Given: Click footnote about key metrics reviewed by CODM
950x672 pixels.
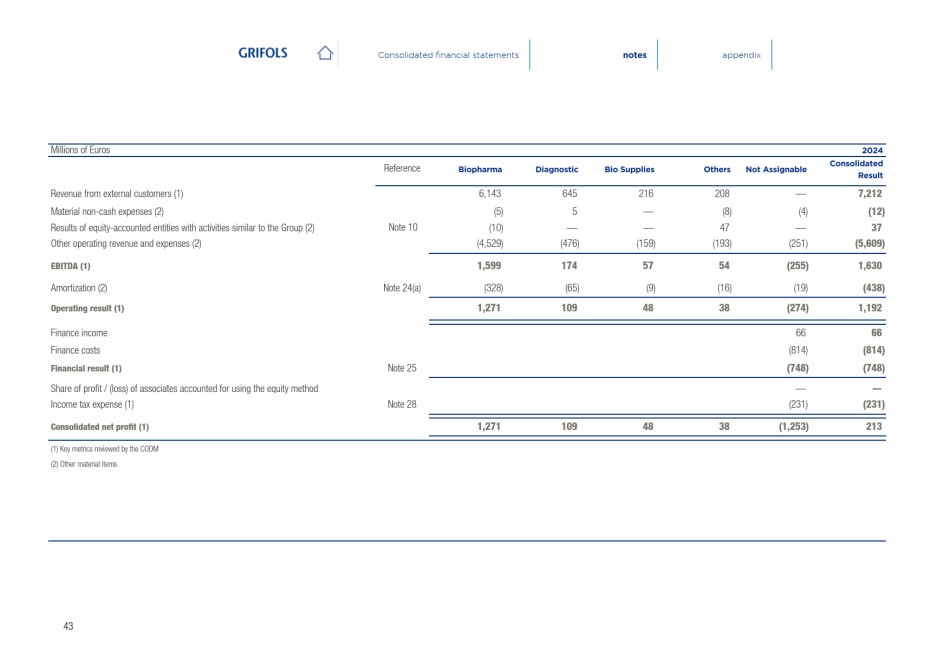Looking at the screenshot, I should [x=104, y=449].
